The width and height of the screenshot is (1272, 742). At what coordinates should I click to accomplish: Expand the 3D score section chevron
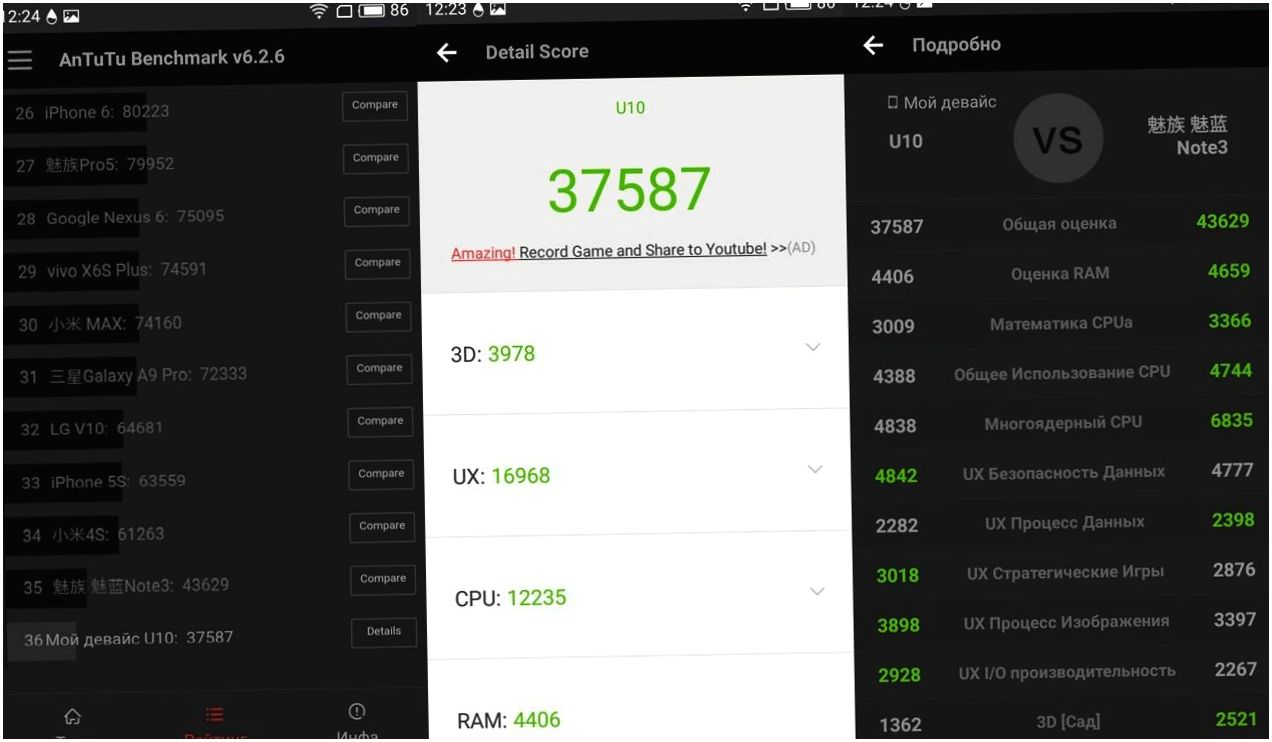tap(813, 348)
